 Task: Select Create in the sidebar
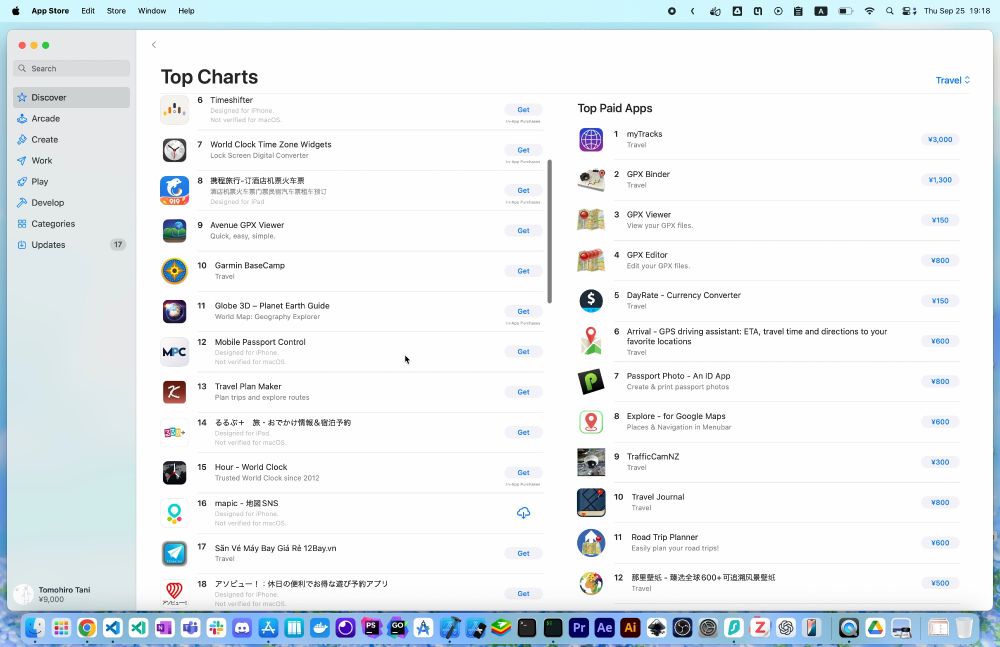tap(71, 140)
